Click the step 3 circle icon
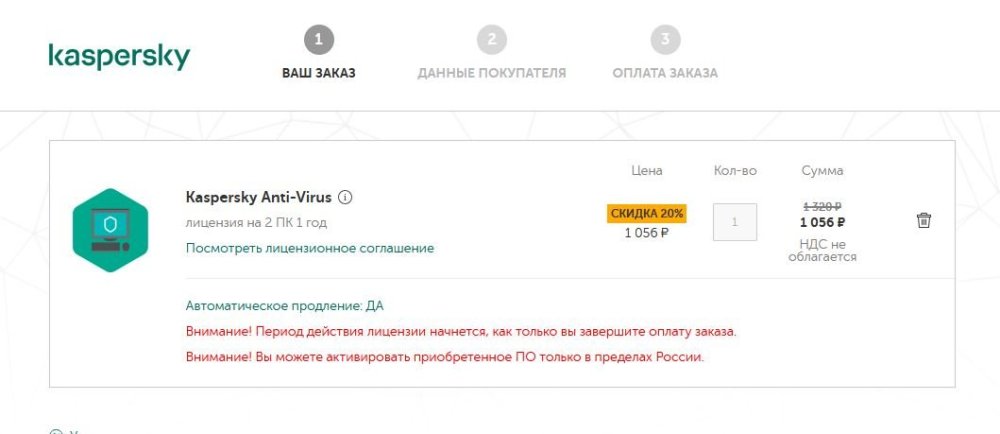Screen dimensions: 1000x434 coord(665,40)
